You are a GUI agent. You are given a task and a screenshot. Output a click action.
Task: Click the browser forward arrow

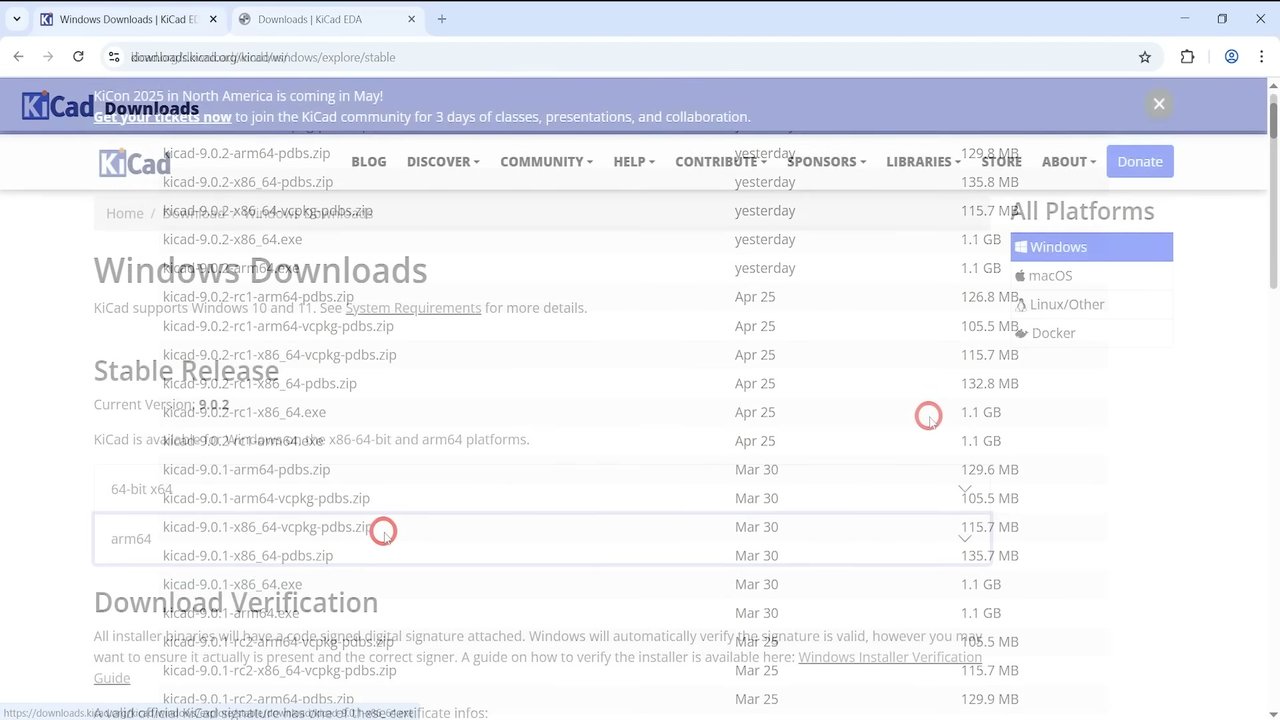click(48, 57)
